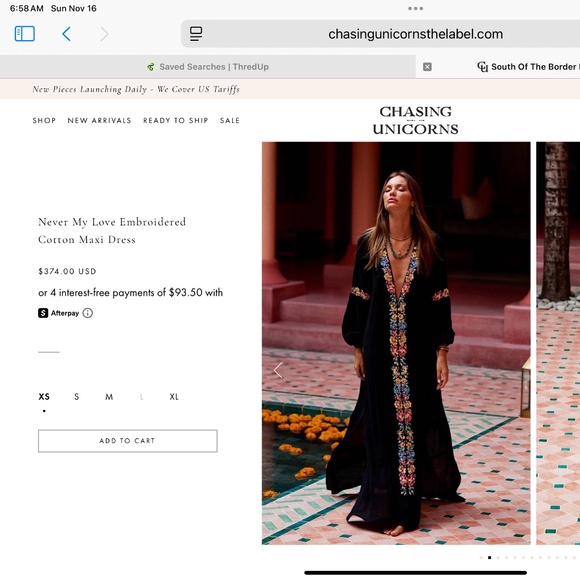This screenshot has height=580, width=580.
Task: Open the Afterpay info icon
Action: point(88,313)
